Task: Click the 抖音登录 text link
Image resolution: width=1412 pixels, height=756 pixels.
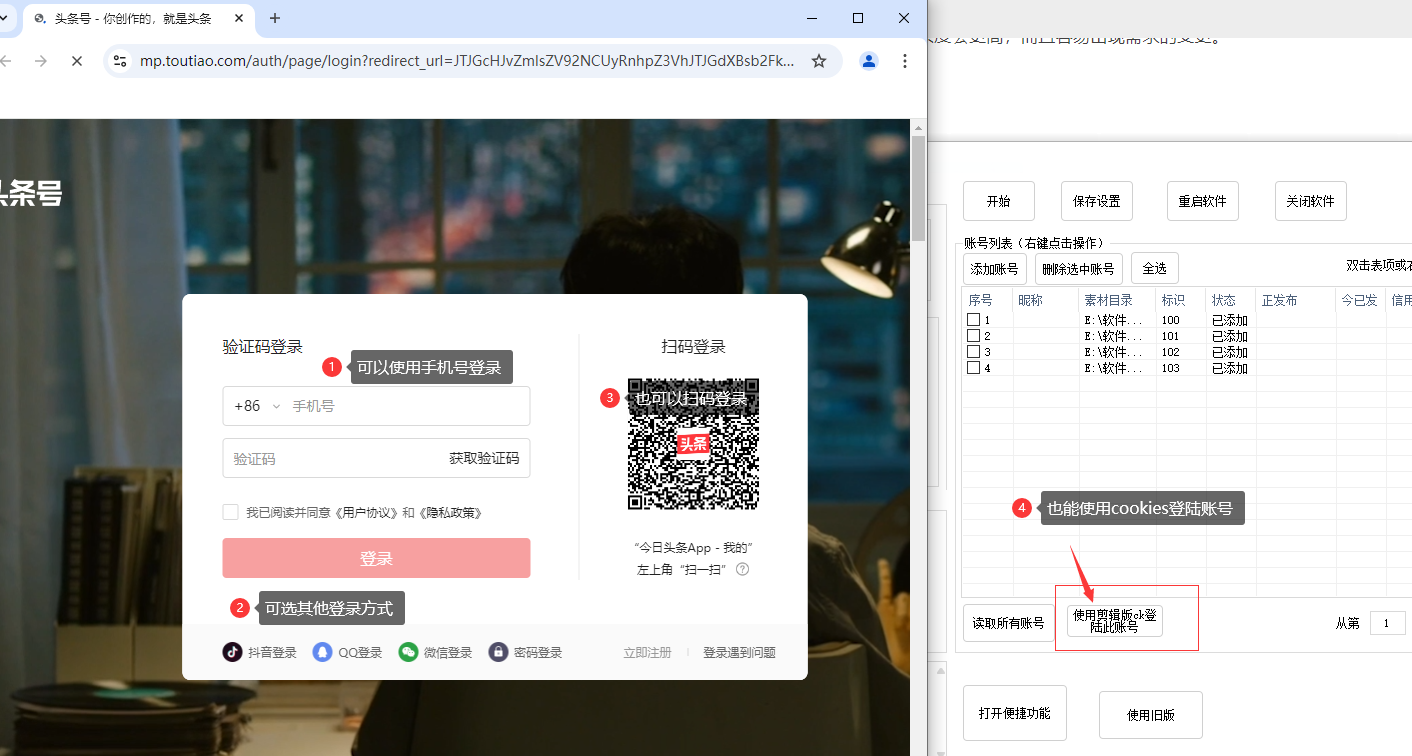Action: 272,653
